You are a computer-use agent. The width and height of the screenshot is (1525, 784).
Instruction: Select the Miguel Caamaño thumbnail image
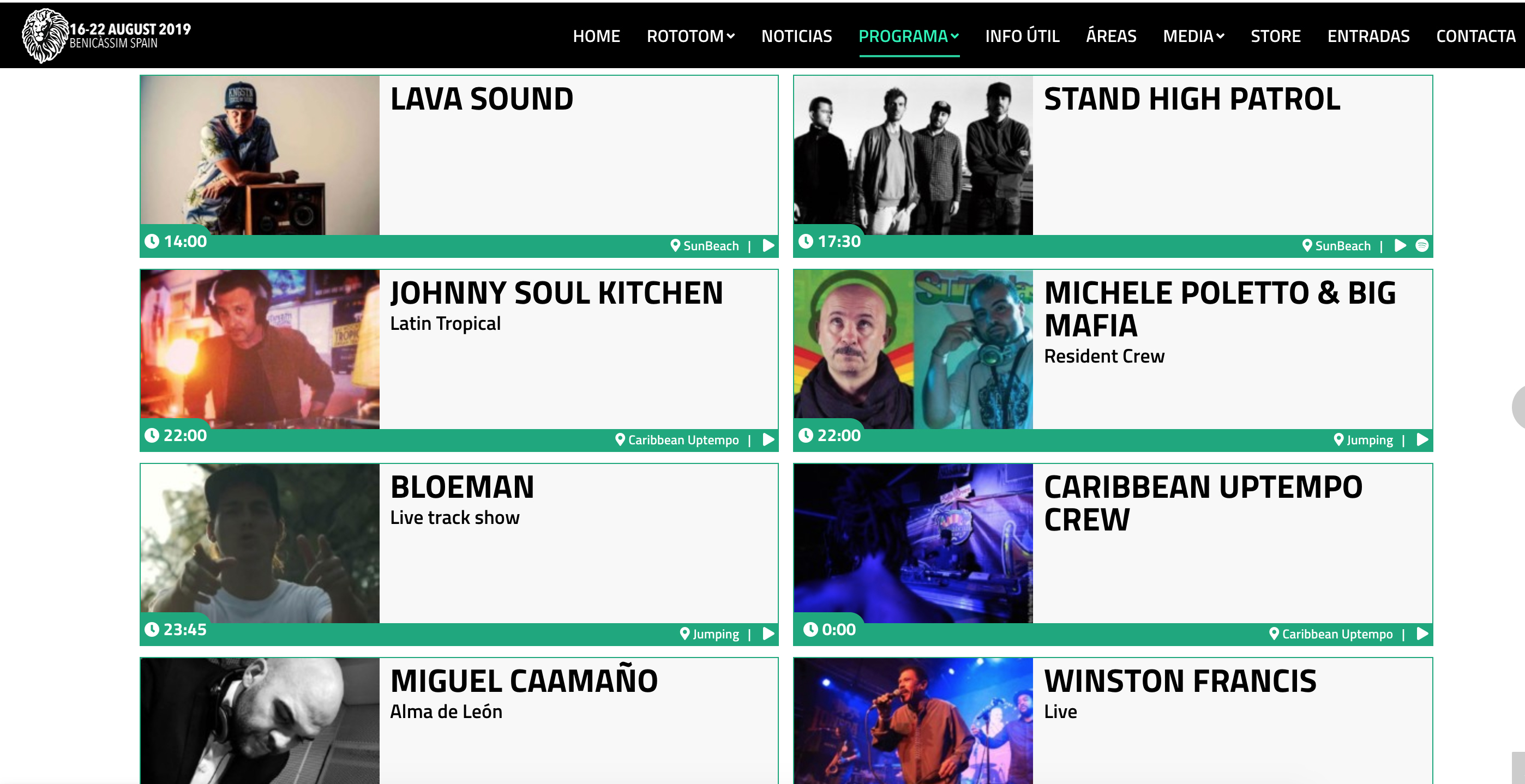pos(260,721)
